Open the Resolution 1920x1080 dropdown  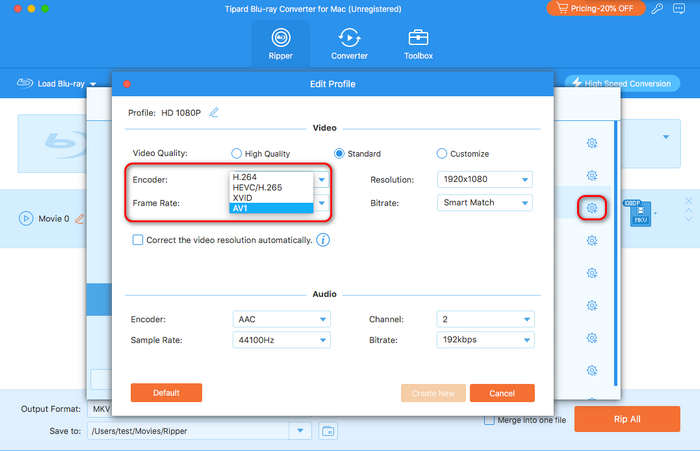(485, 180)
